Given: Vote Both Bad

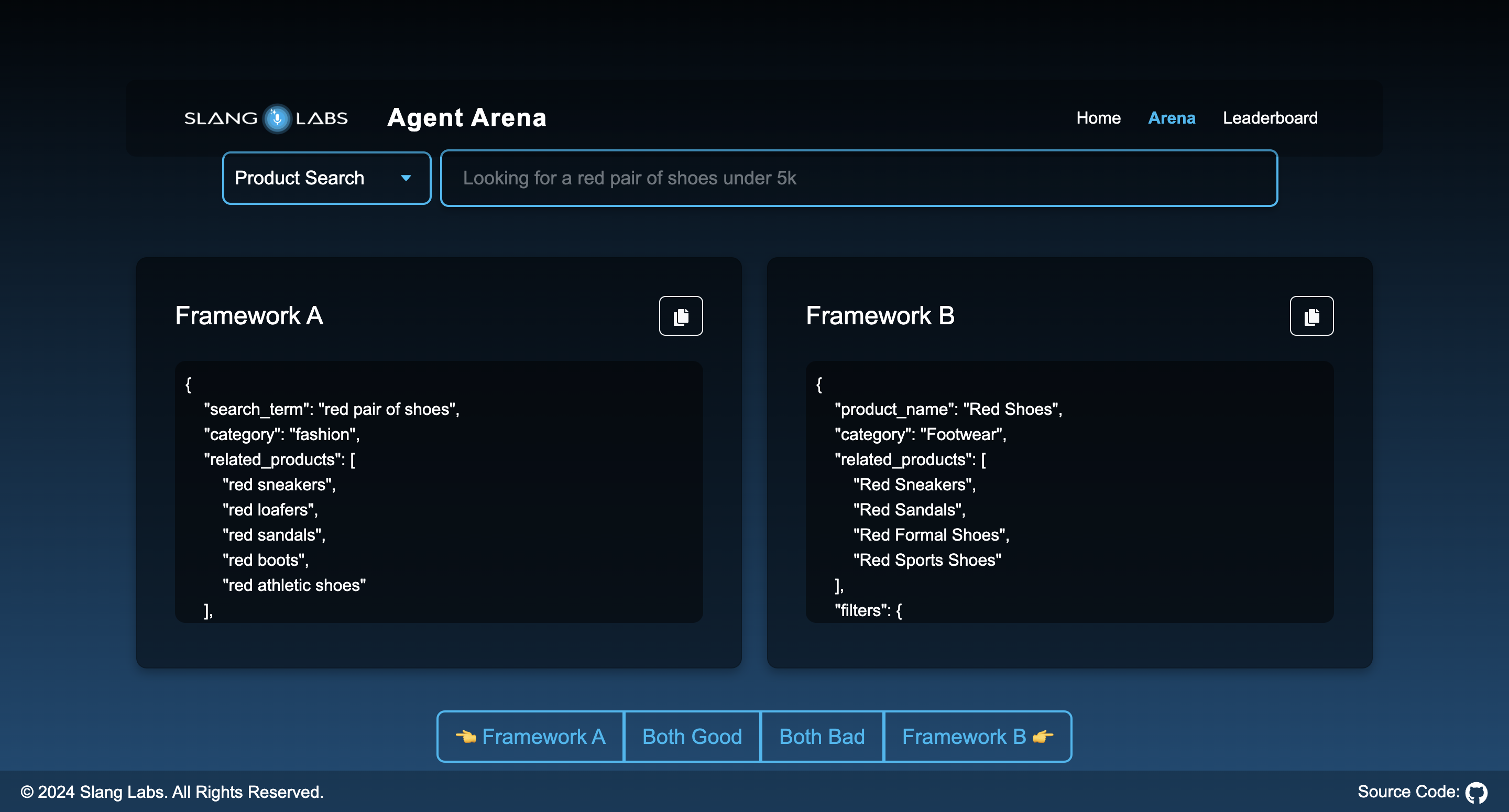Looking at the screenshot, I should click(x=821, y=737).
